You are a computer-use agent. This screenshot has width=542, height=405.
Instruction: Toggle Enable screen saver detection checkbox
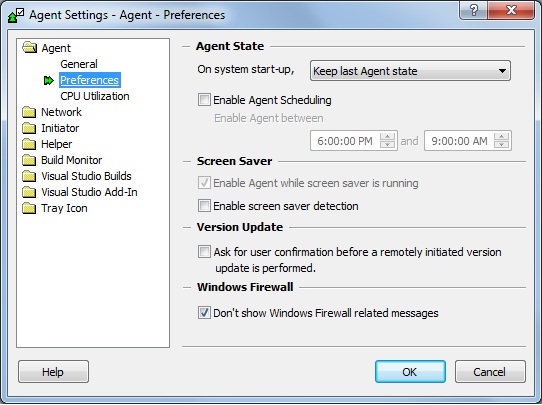pyautogui.click(x=204, y=206)
